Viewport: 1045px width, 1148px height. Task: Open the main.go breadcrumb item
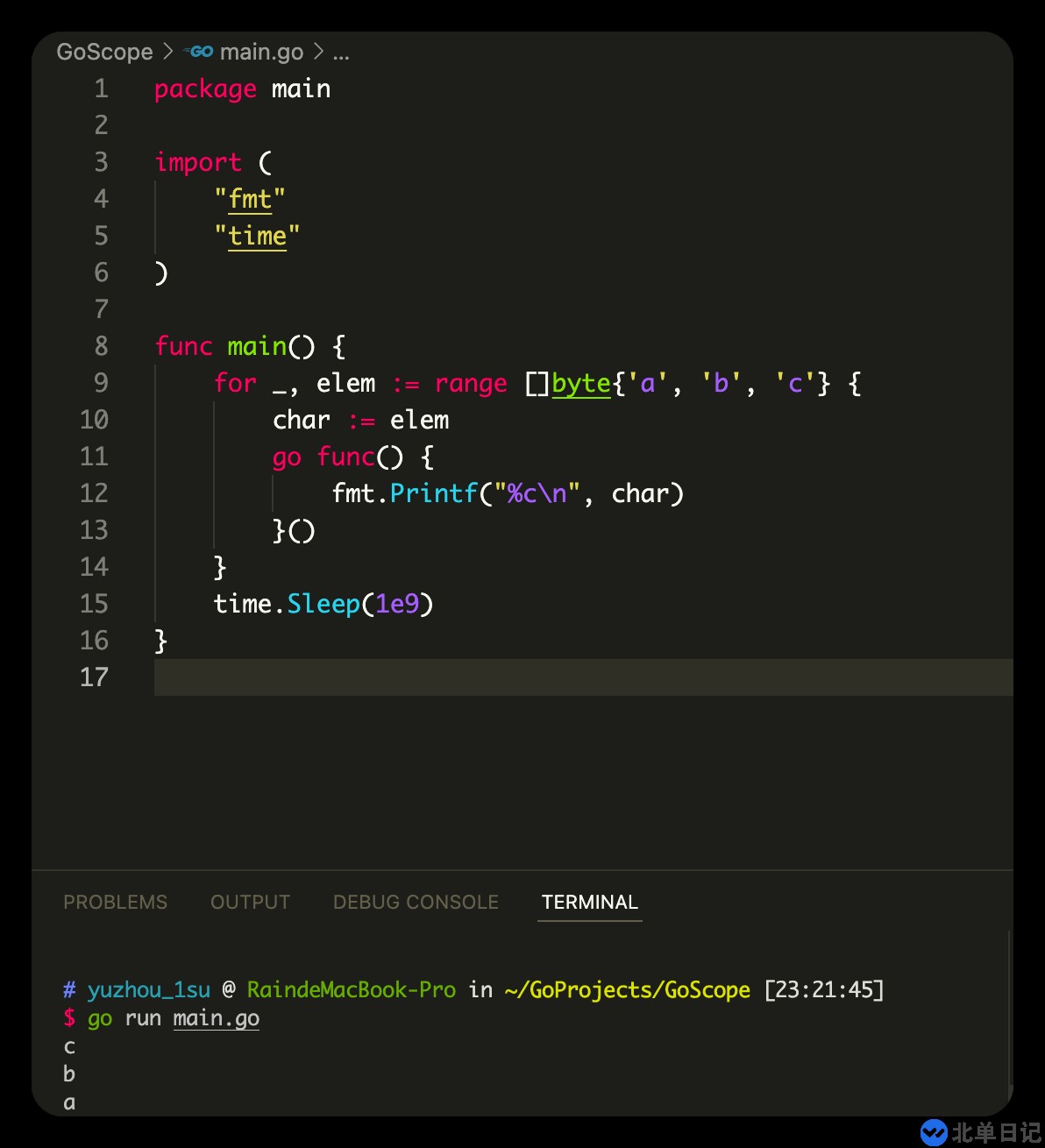pos(260,52)
